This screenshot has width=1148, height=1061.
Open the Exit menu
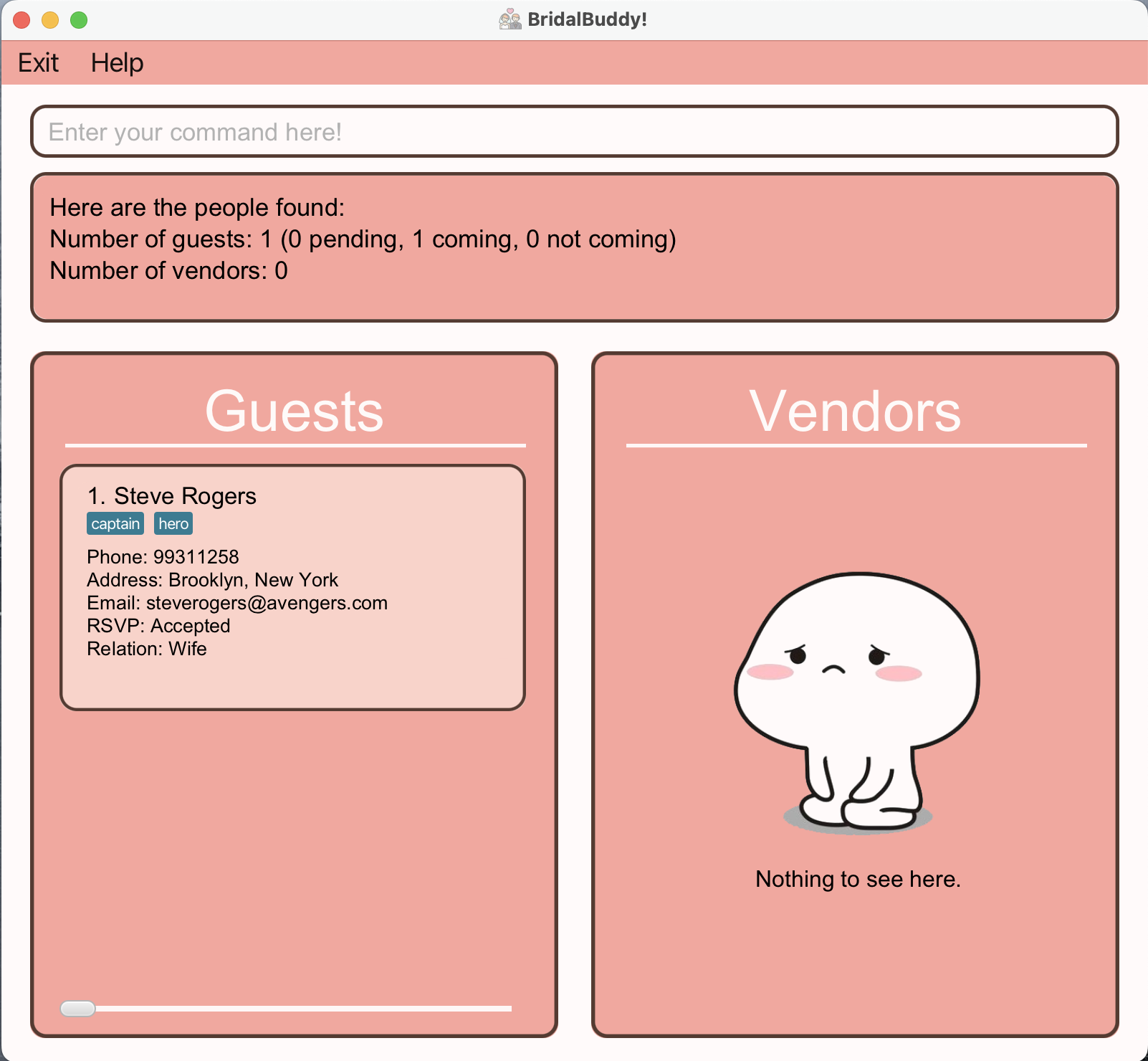(x=38, y=63)
